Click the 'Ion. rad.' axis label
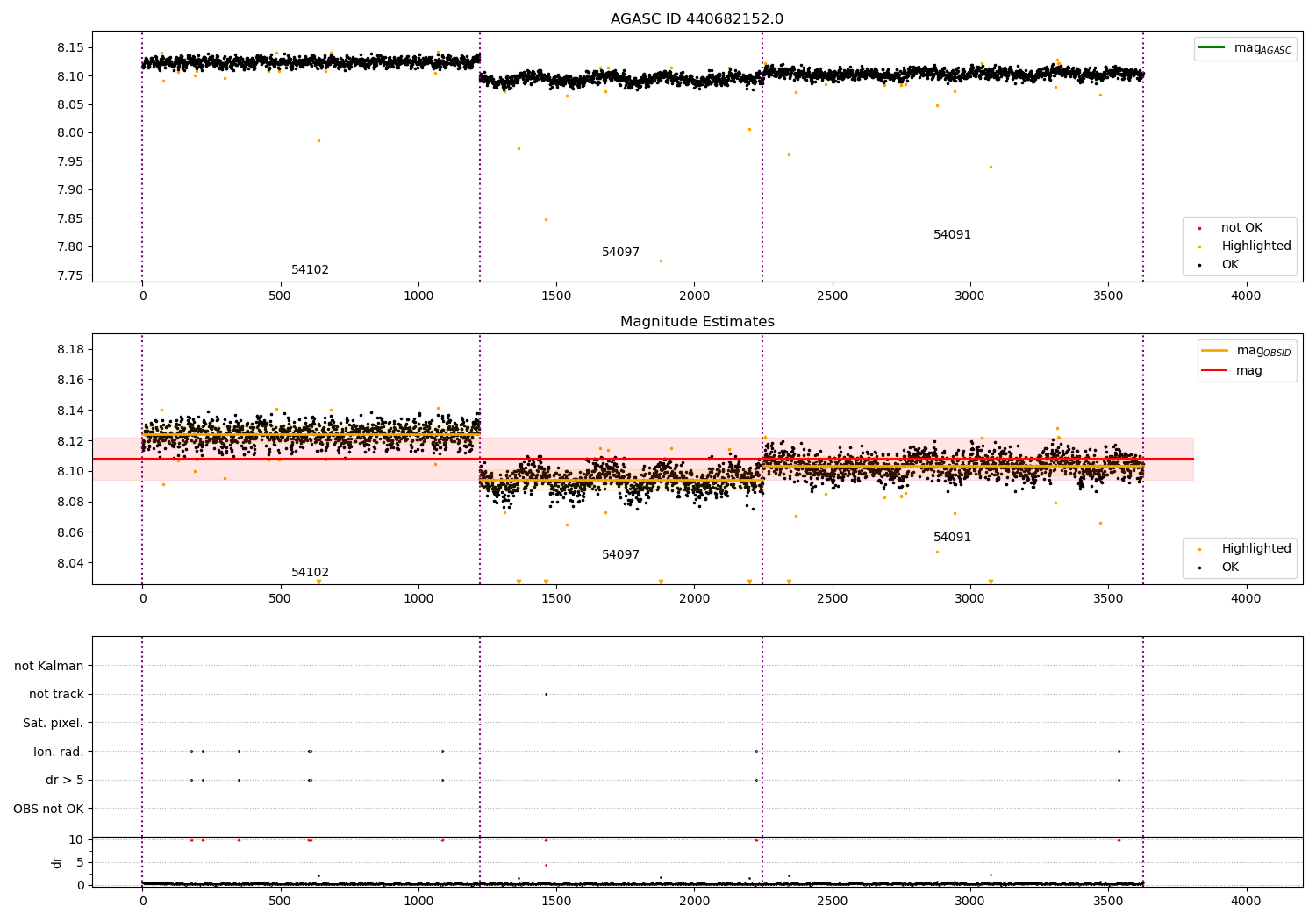1316x921 pixels. click(59, 752)
